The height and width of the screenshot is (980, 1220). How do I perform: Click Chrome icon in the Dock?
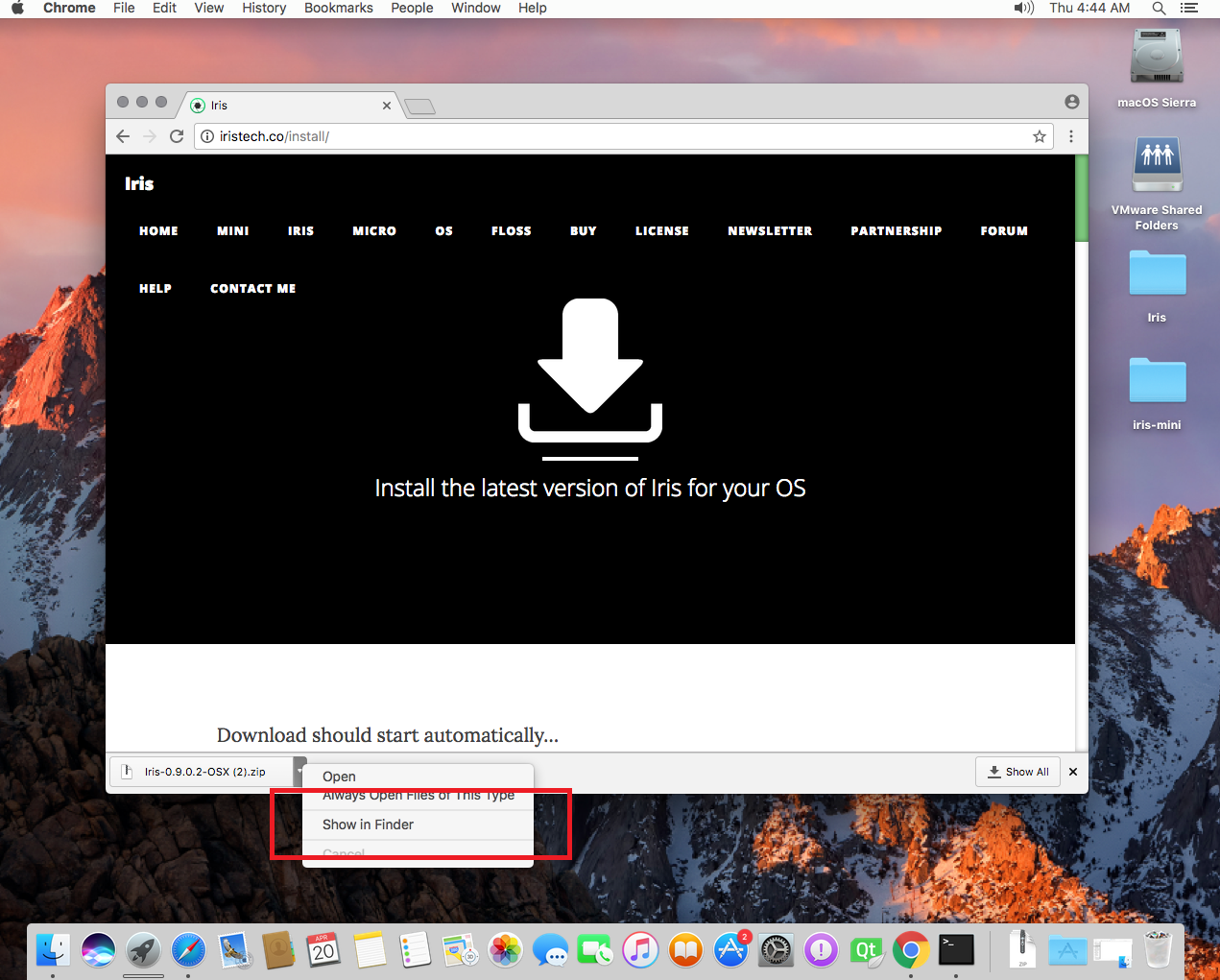point(911,950)
